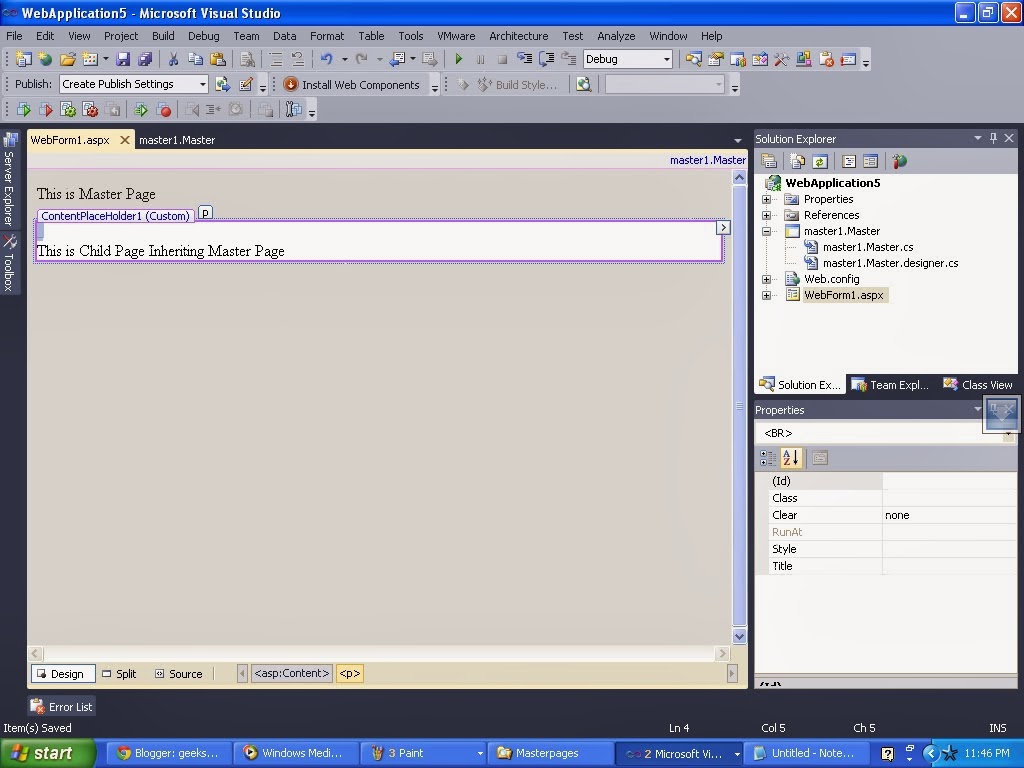
Task: Click Browser preview icon beside Build Style
Action: [x=584, y=84]
